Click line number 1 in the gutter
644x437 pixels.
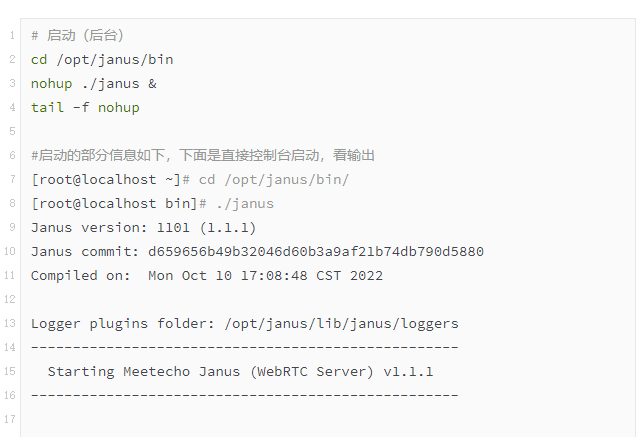click(12, 36)
